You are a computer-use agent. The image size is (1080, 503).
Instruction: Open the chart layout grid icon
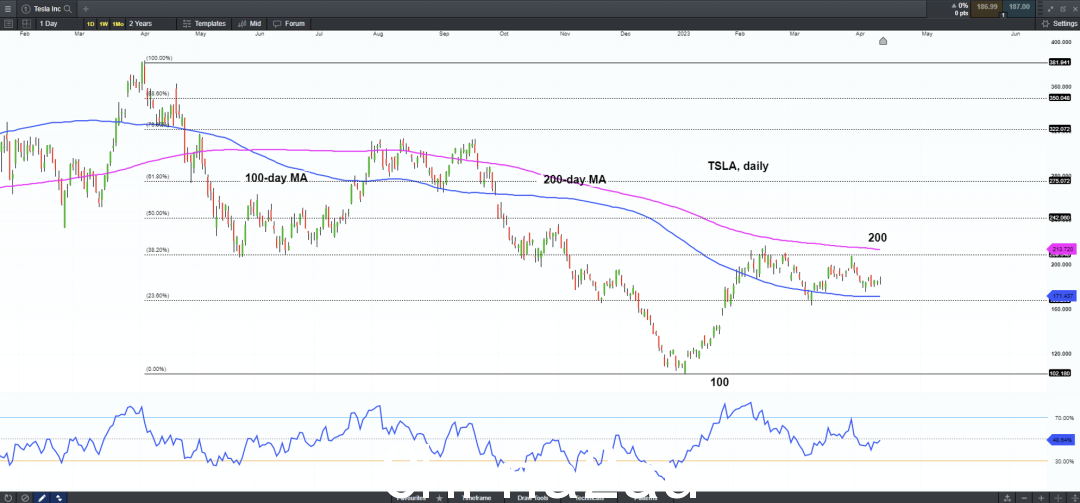(25, 23)
